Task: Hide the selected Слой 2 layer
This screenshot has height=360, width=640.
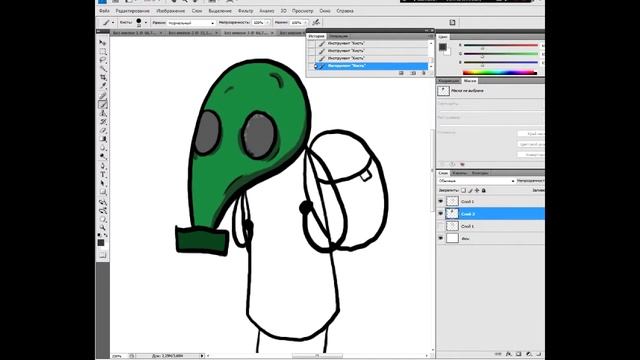Action: pyautogui.click(x=440, y=213)
